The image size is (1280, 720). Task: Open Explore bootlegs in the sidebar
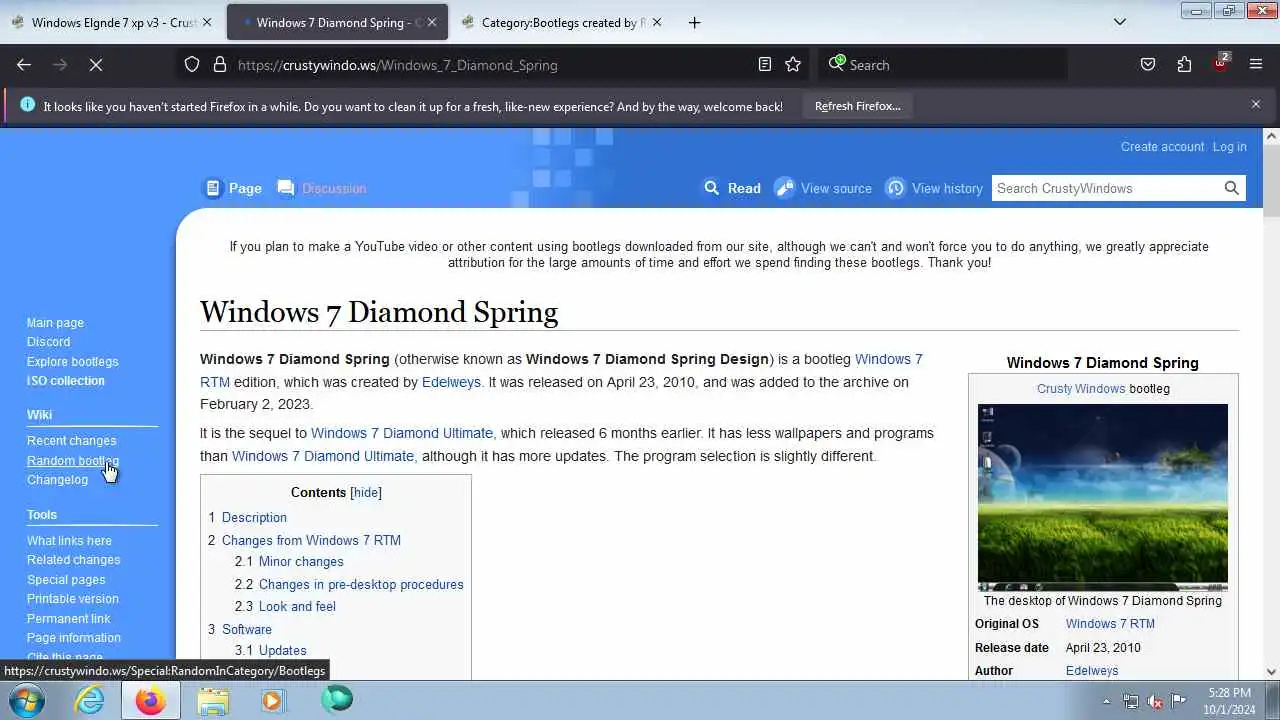coord(72,362)
